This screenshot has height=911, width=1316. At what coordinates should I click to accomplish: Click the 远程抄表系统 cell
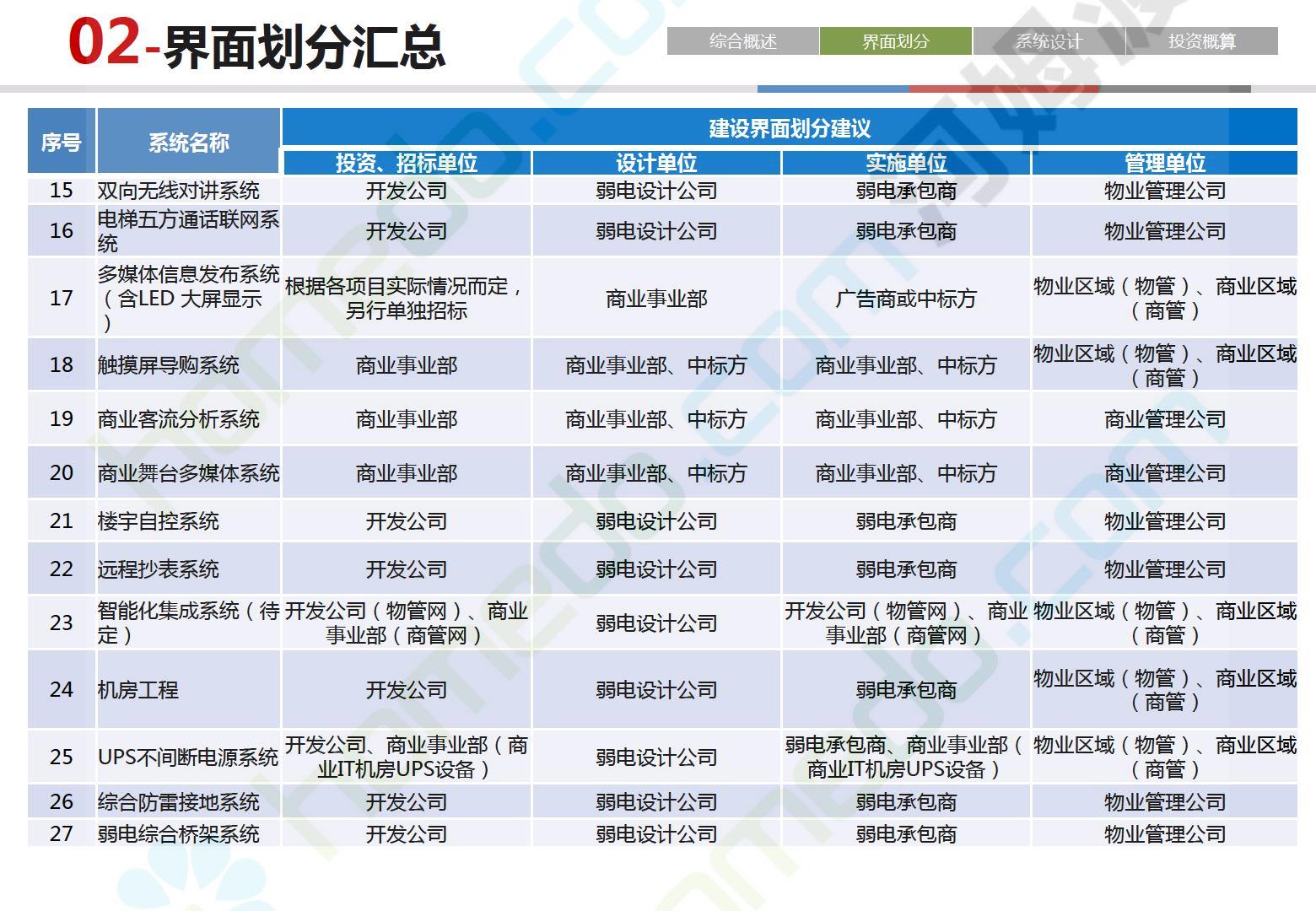click(x=189, y=569)
